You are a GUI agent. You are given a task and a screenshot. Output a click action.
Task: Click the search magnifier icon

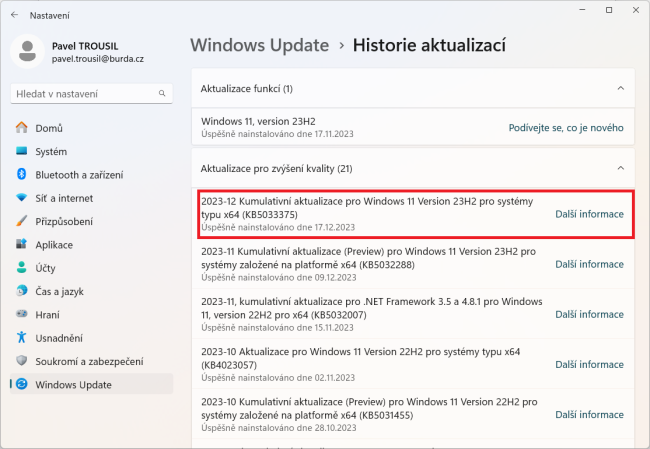(x=162, y=94)
